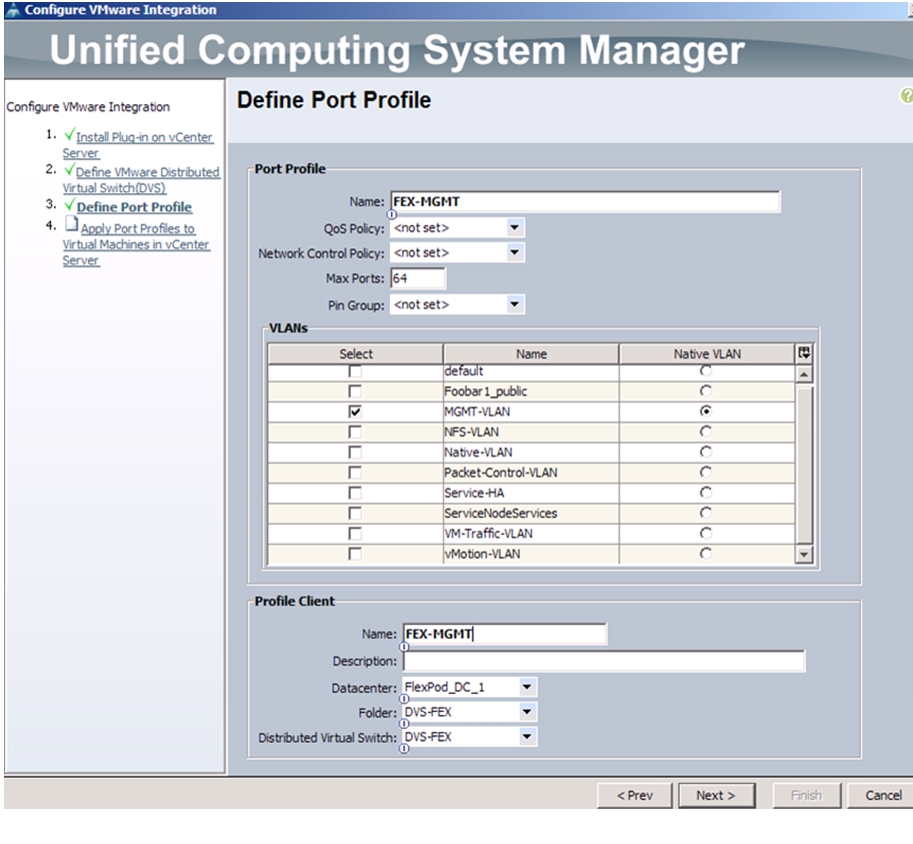Viewport: 913px width, 844px height.
Task: Check the Native-VLAN row checkbox
Action: [355, 453]
